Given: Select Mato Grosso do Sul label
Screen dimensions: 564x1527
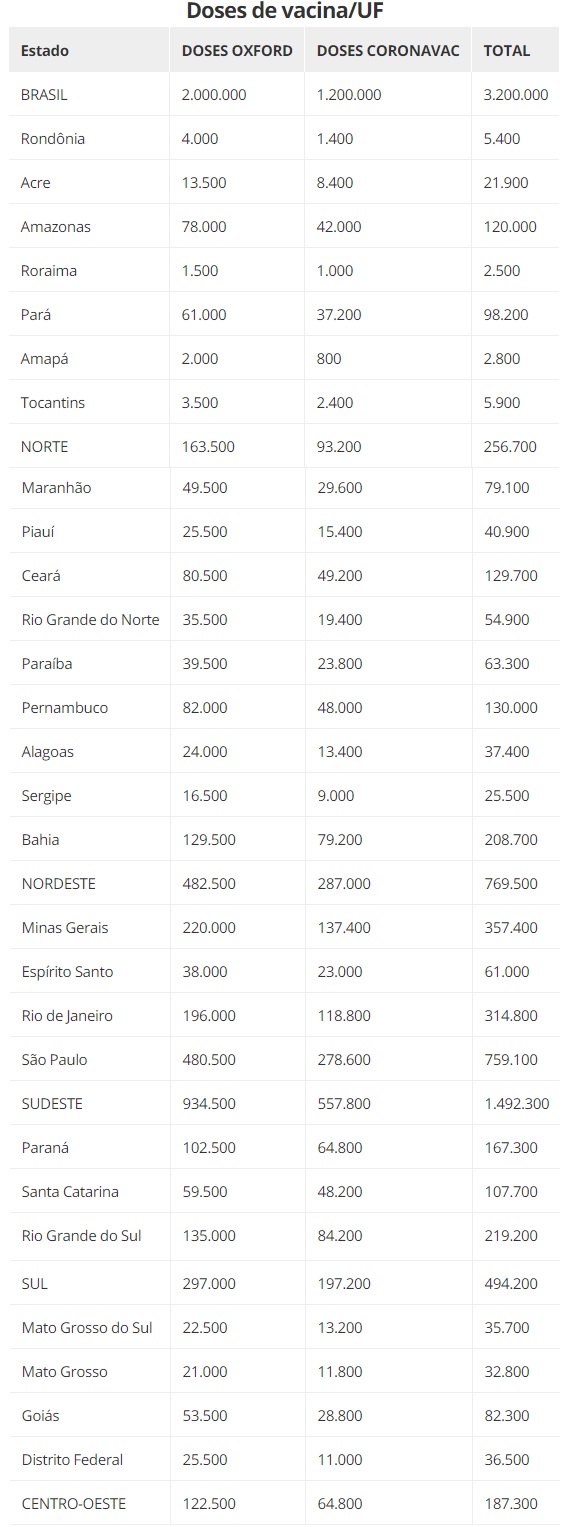Looking at the screenshot, I should pos(87,1328).
